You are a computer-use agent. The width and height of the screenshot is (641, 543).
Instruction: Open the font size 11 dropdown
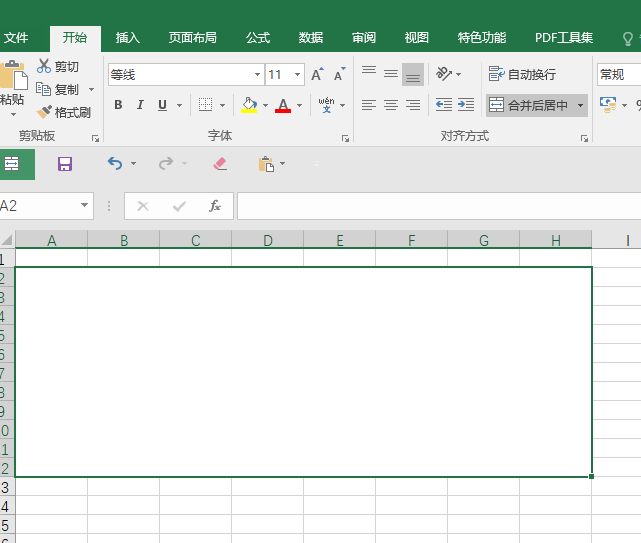(x=298, y=74)
